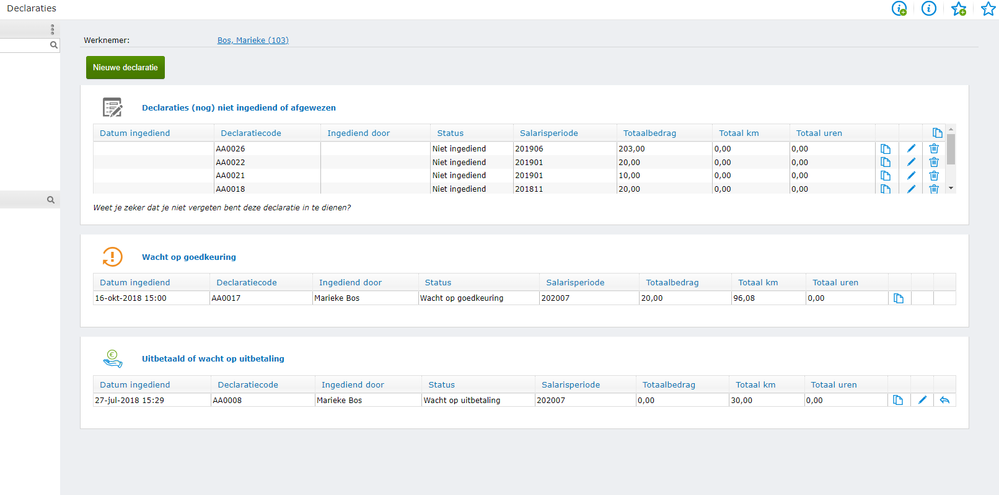This screenshot has width=999, height=495.
Task: Click the lower search magnifier in sidebar
Action: tap(50, 200)
